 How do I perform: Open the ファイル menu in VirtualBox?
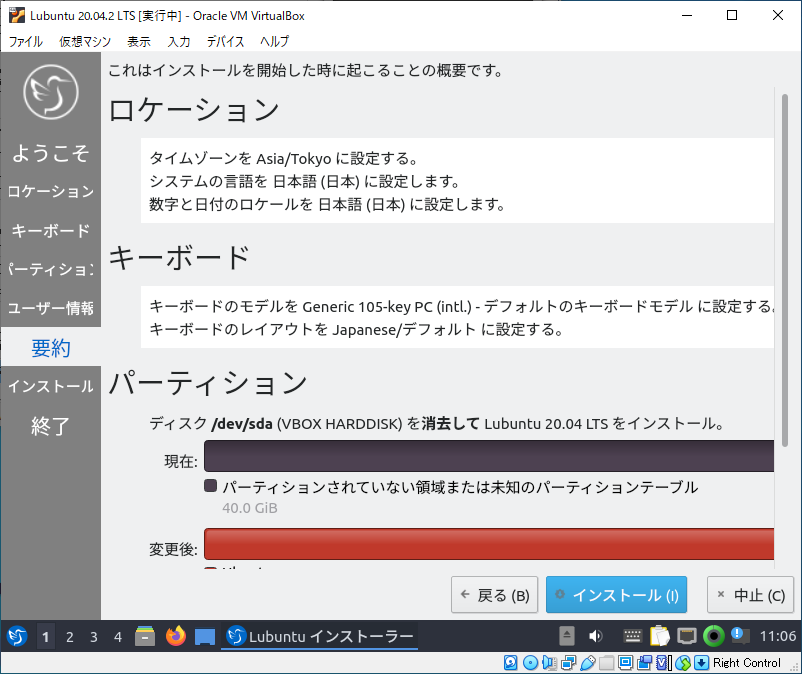(26, 41)
